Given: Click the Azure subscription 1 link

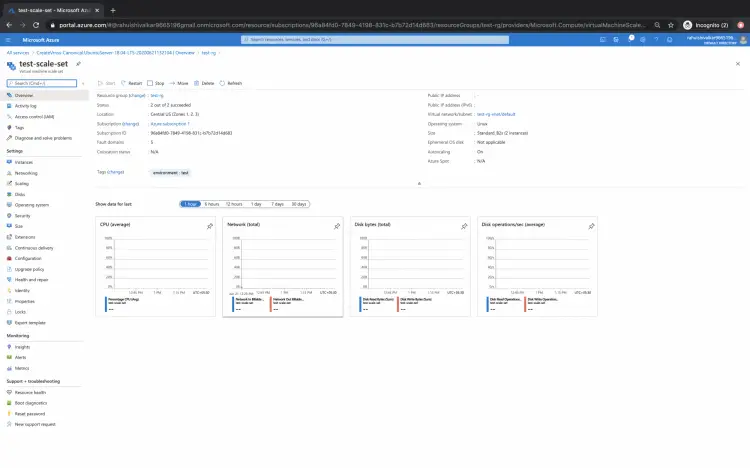Looking at the screenshot, I should pos(170,124).
